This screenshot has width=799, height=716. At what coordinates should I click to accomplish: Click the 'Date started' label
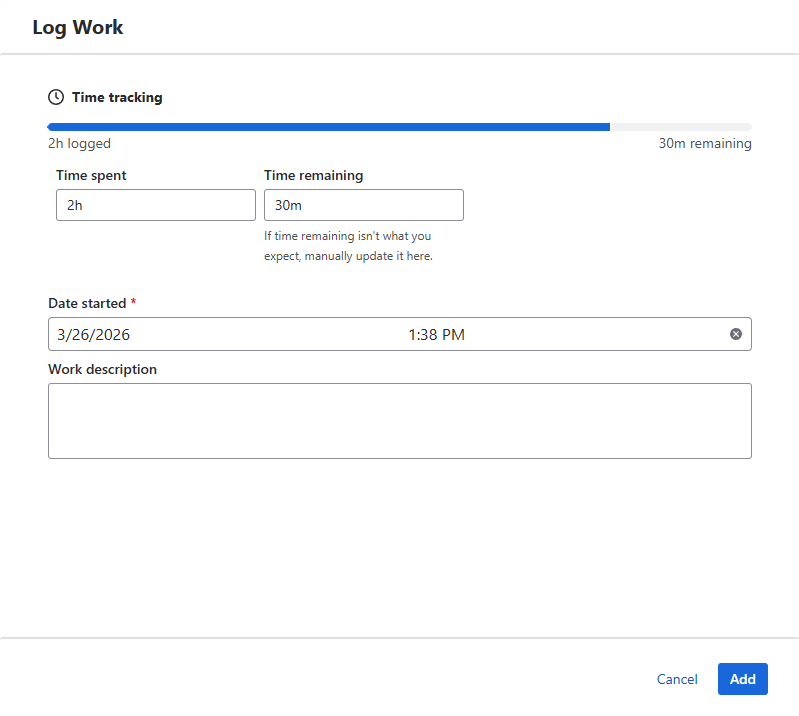coord(87,303)
